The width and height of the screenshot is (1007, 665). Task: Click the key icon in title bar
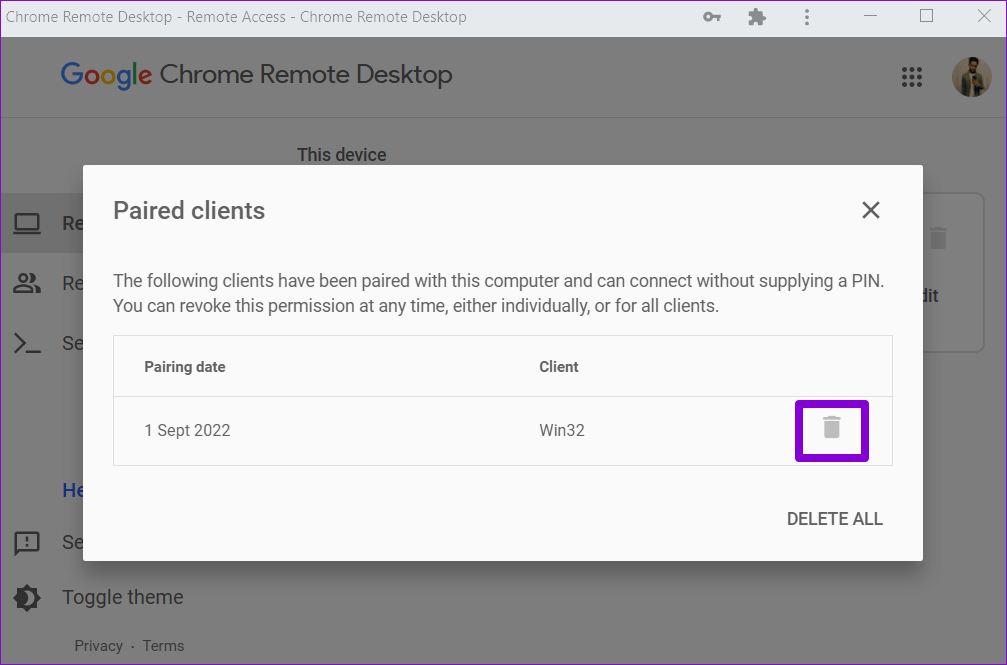(712, 17)
